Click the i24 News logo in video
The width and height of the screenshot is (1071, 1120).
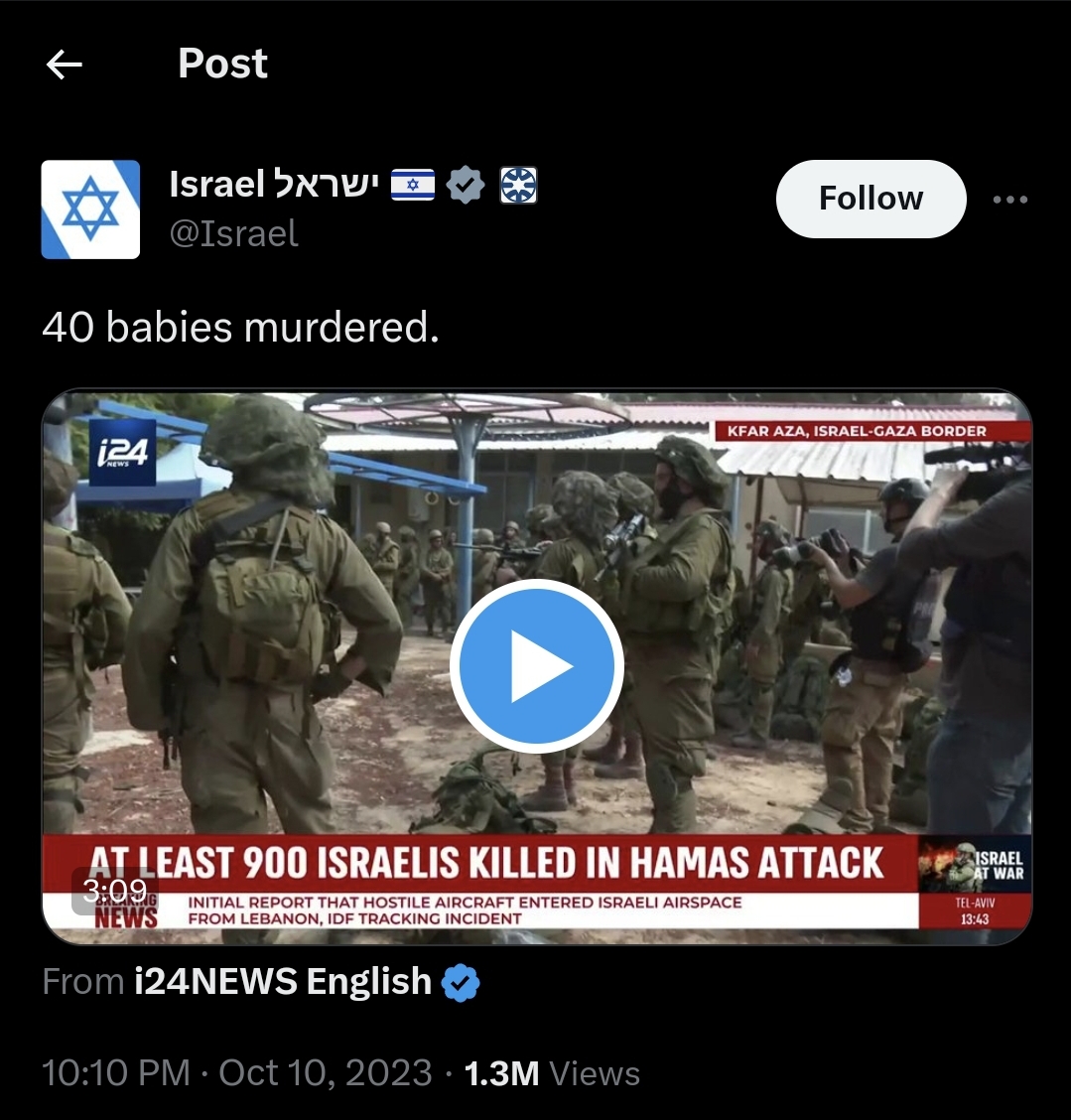(122, 453)
